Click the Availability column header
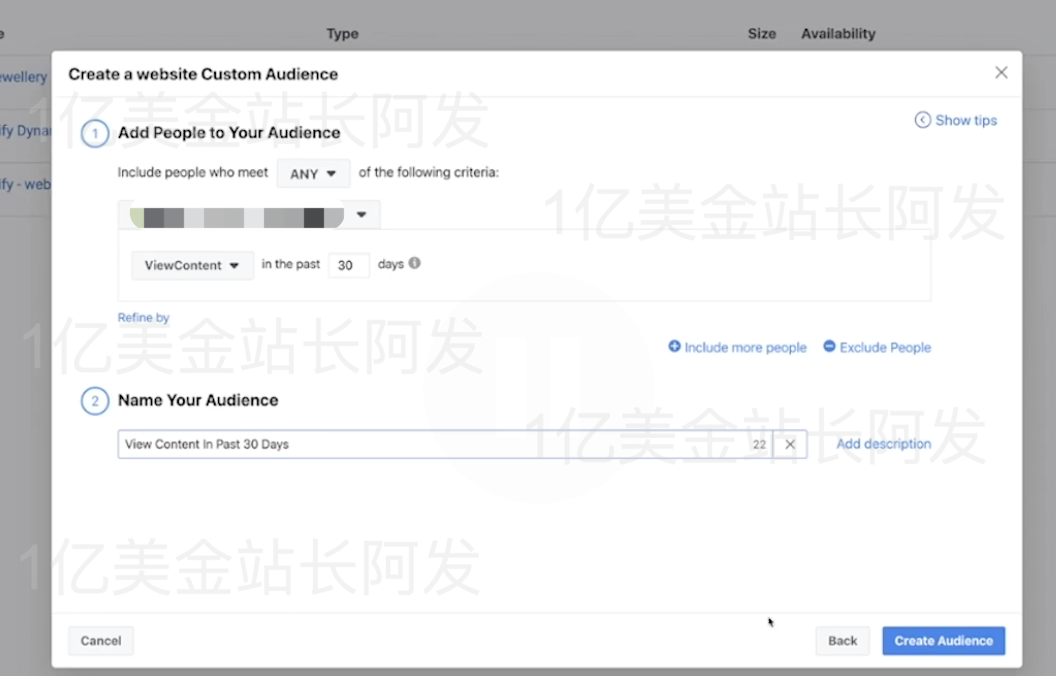 [838, 33]
